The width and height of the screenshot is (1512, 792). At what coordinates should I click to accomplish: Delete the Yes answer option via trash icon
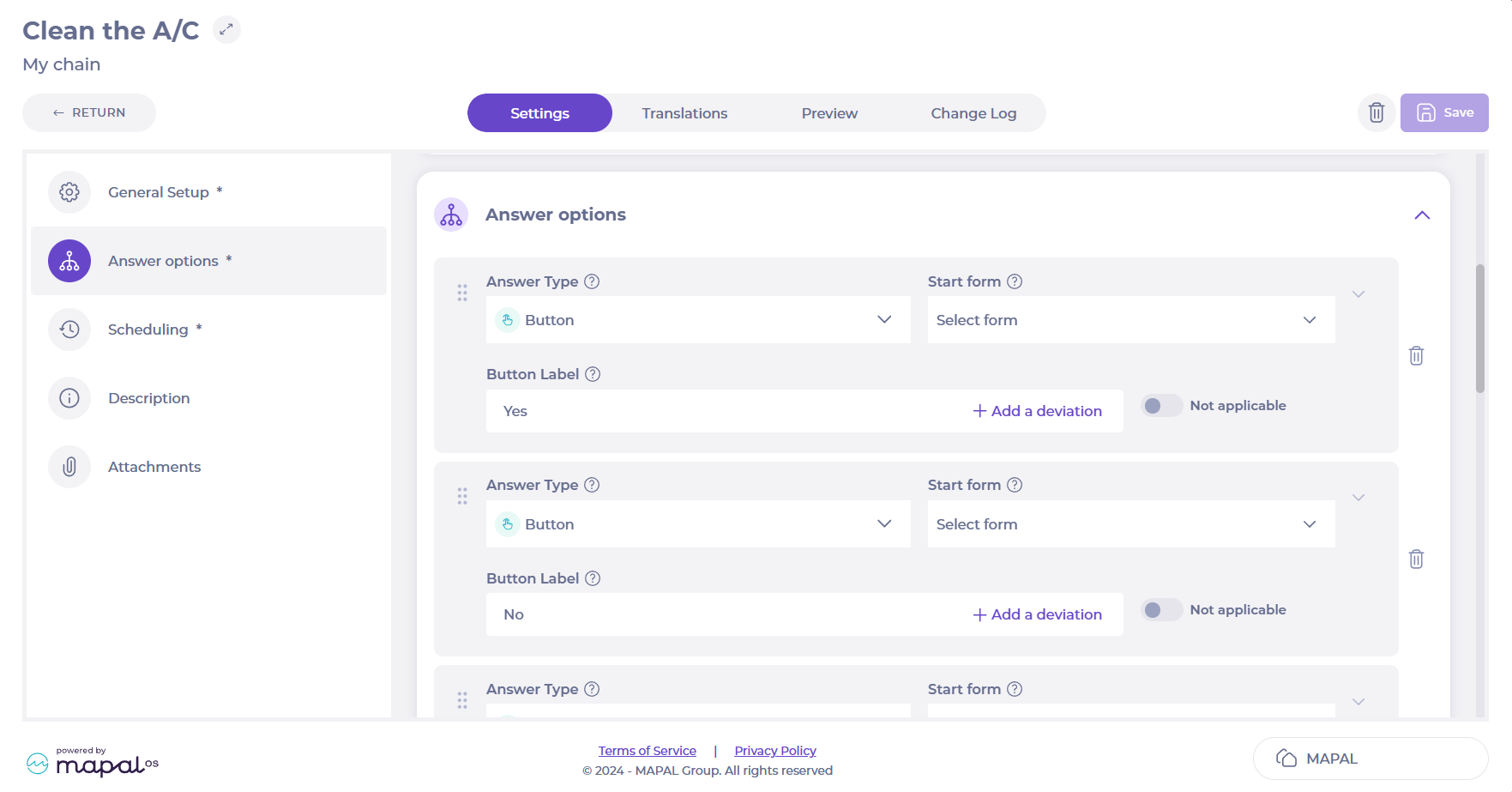[1416, 355]
